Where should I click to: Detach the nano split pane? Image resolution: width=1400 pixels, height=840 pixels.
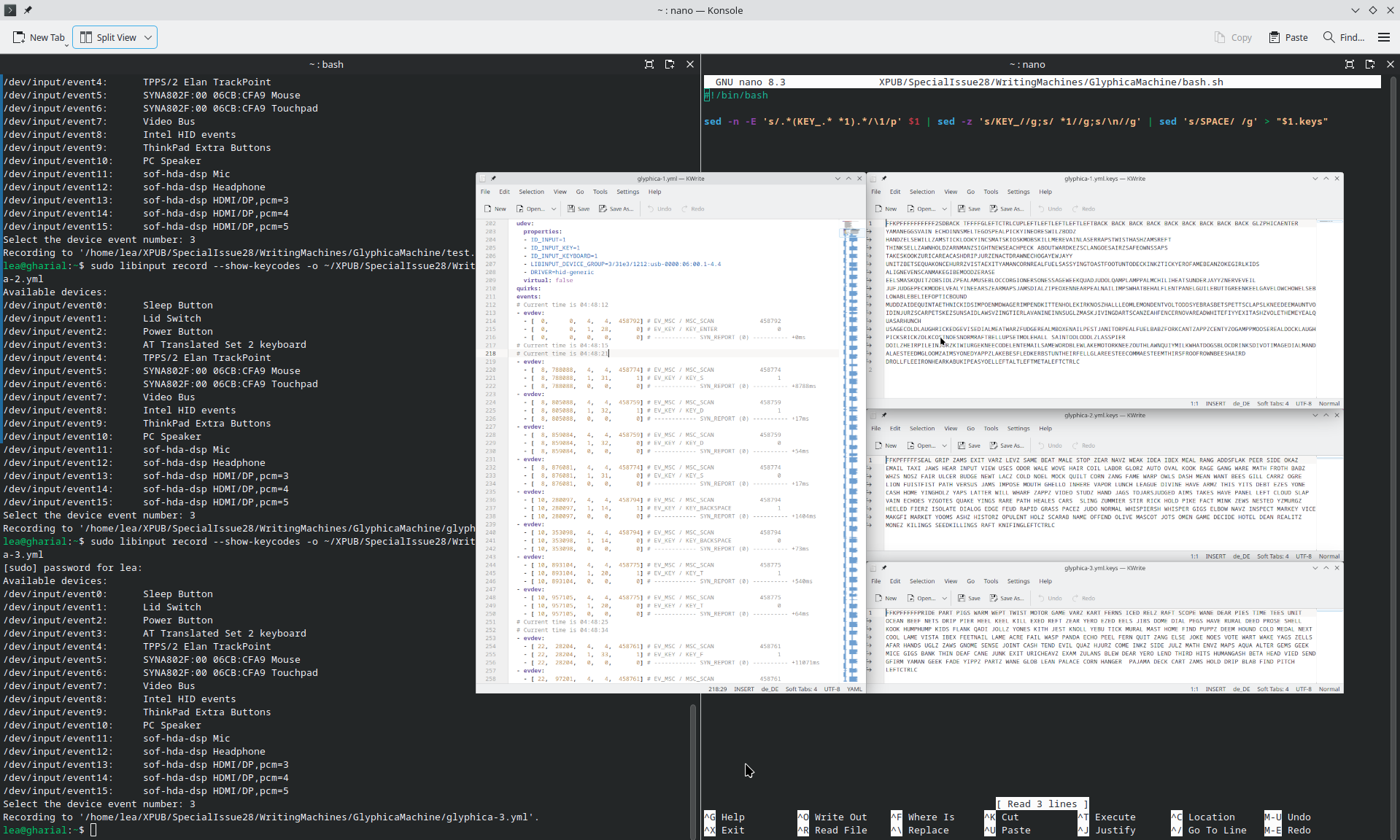point(1370,64)
